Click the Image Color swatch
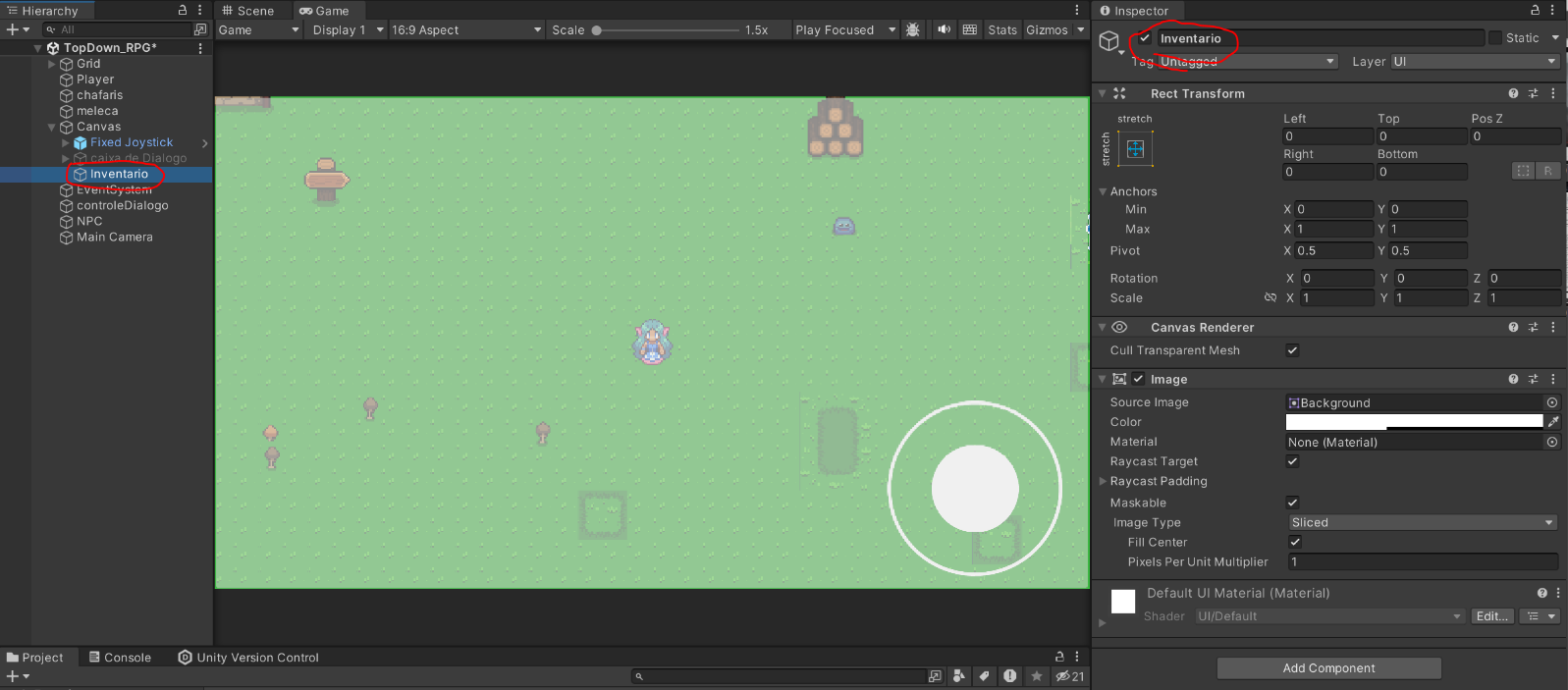 point(1414,421)
